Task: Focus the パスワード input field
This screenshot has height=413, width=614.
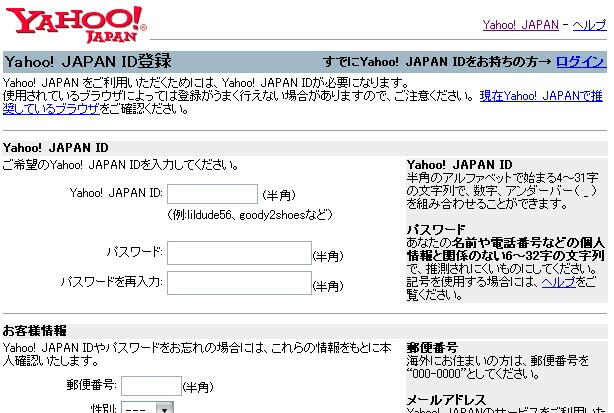Action: (239, 253)
